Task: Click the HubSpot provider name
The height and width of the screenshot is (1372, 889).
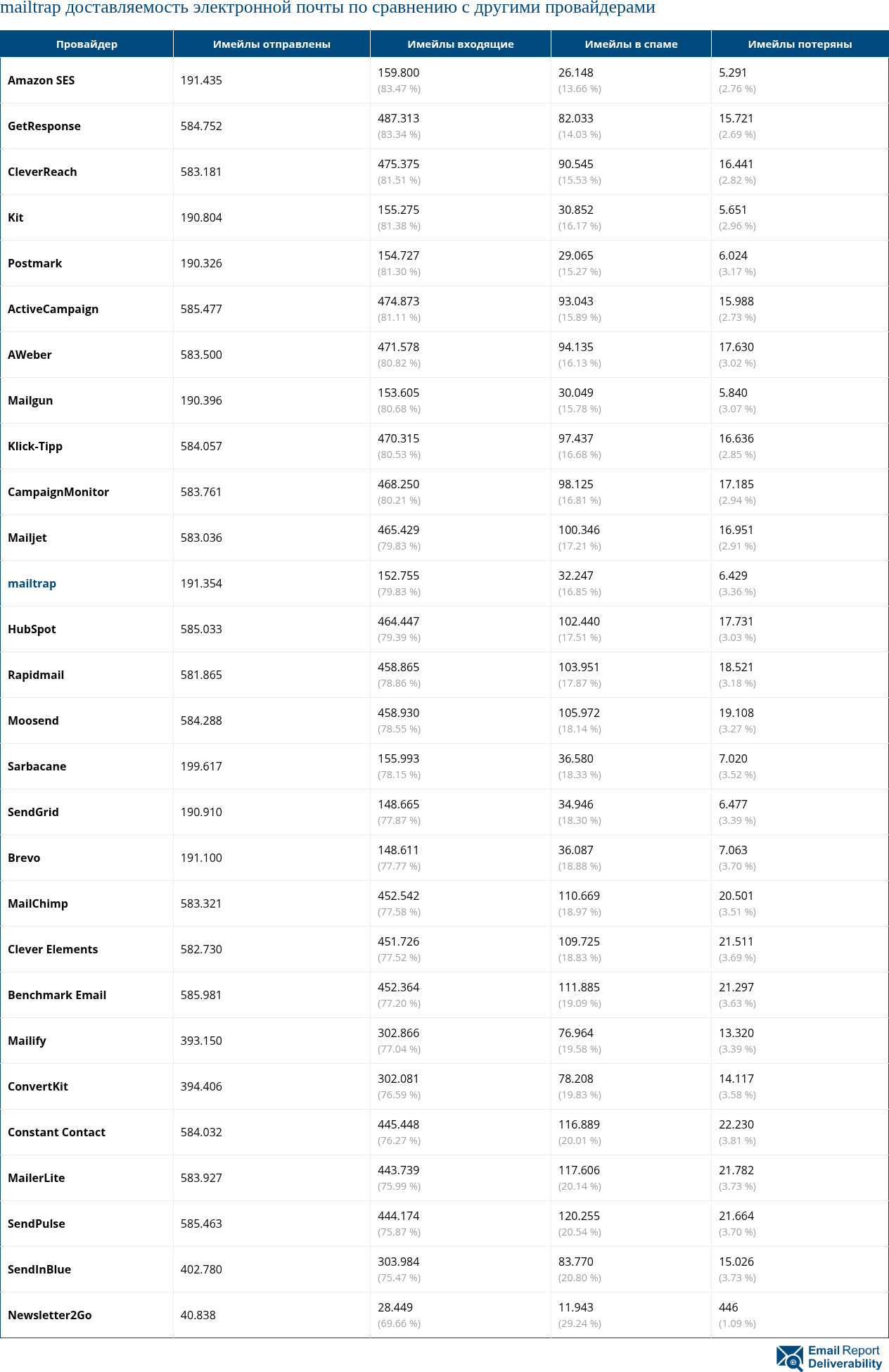Action: (32, 629)
